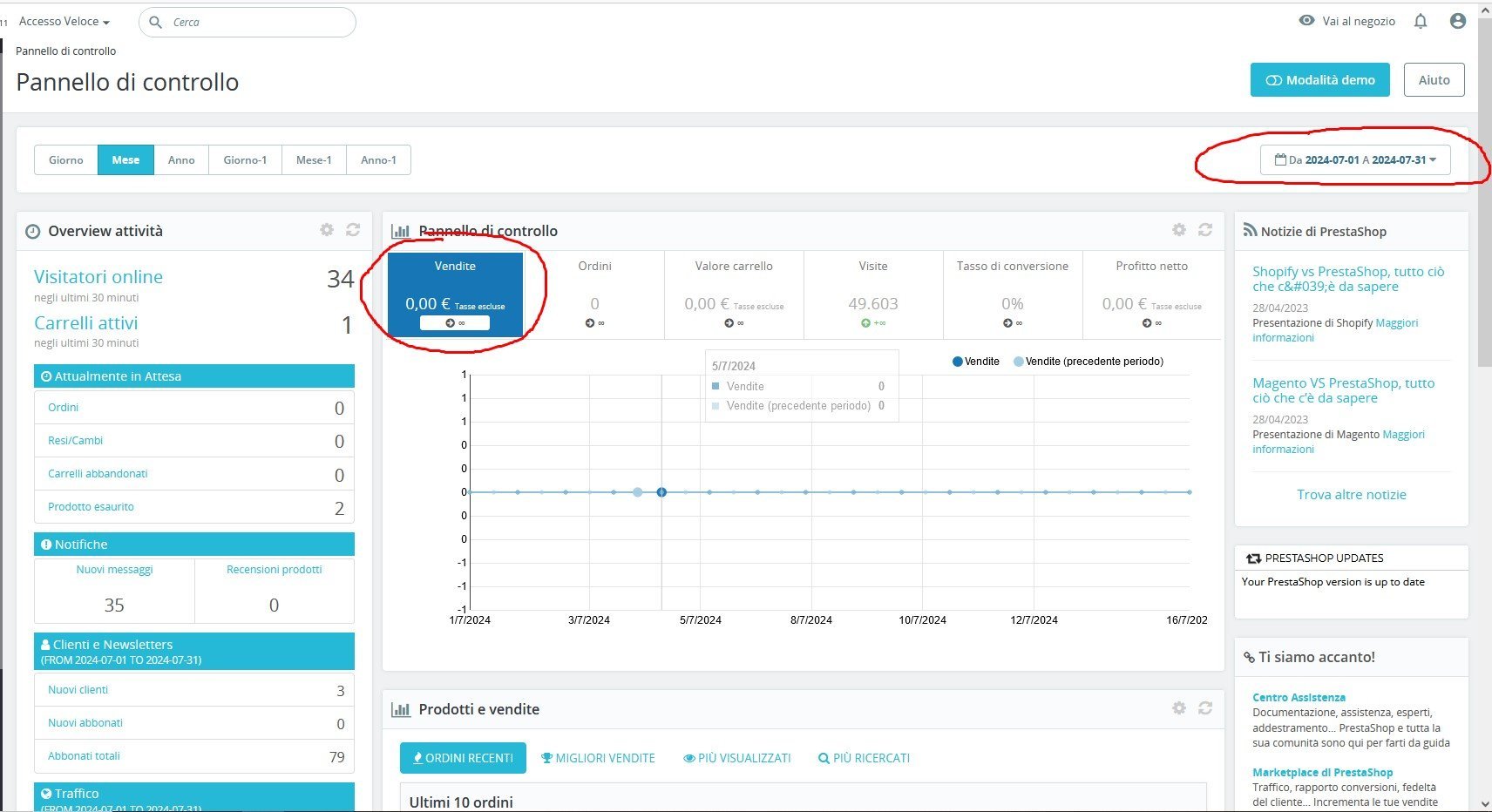Image resolution: width=1492 pixels, height=812 pixels.
Task: Refresh the Pannello di controllo chart panel
Action: (x=1205, y=230)
